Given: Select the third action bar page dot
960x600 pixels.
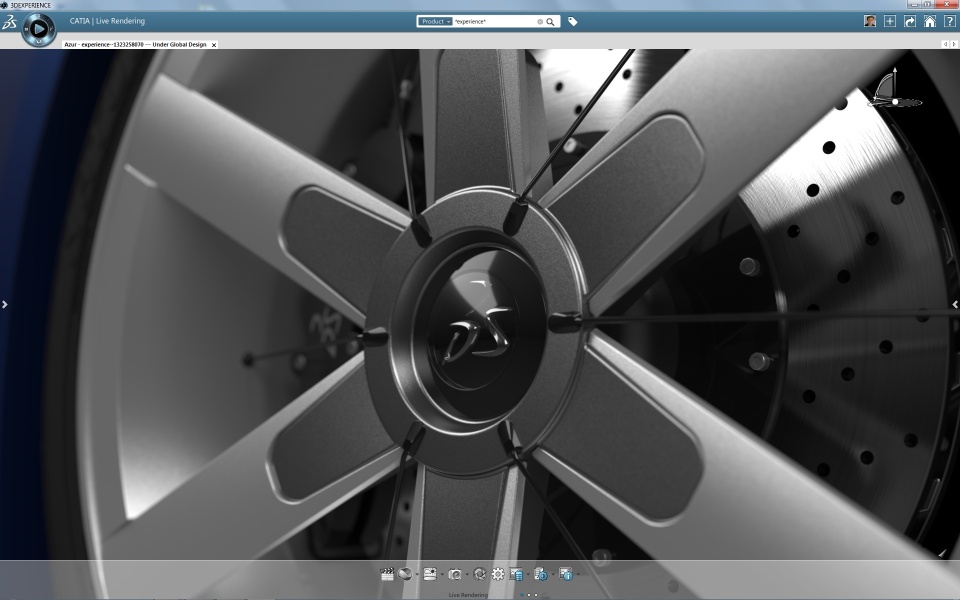Looking at the screenshot, I should [x=536, y=594].
